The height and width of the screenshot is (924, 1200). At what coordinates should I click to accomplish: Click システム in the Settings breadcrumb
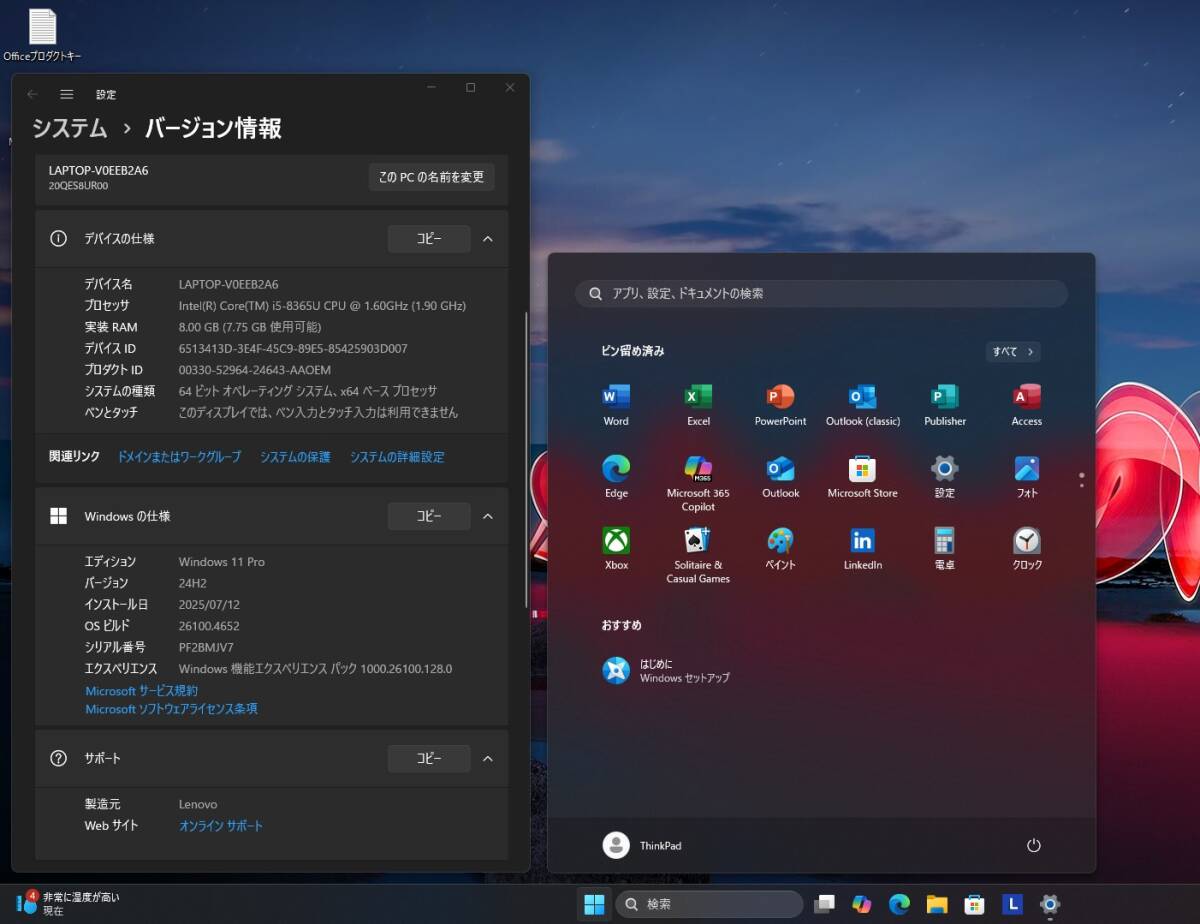click(70, 128)
